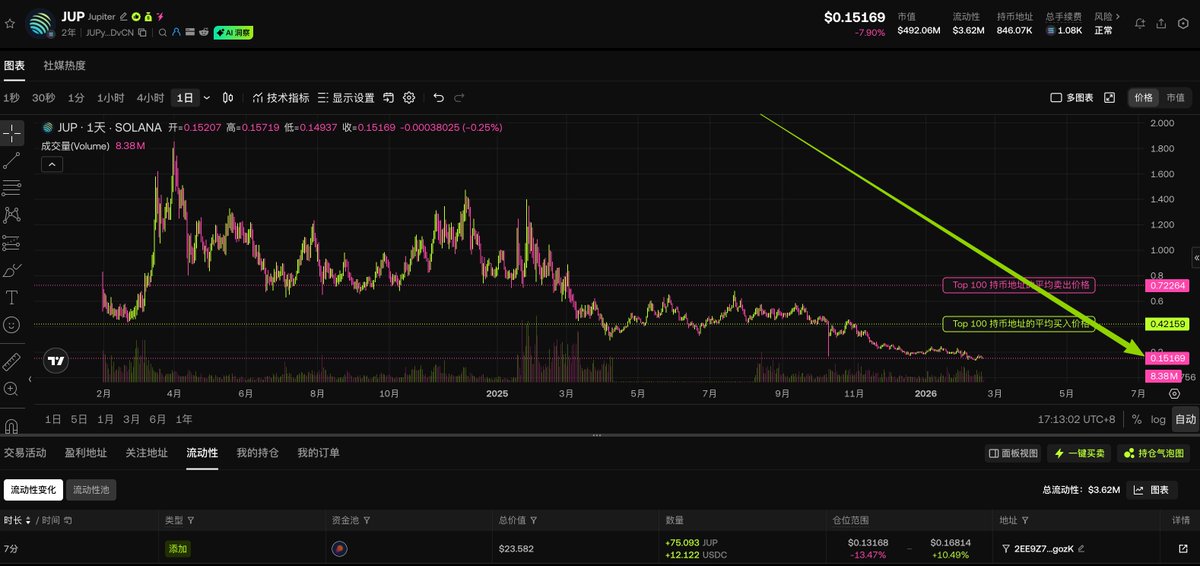
Task: Set chart range to 3月
Action: coord(131,419)
